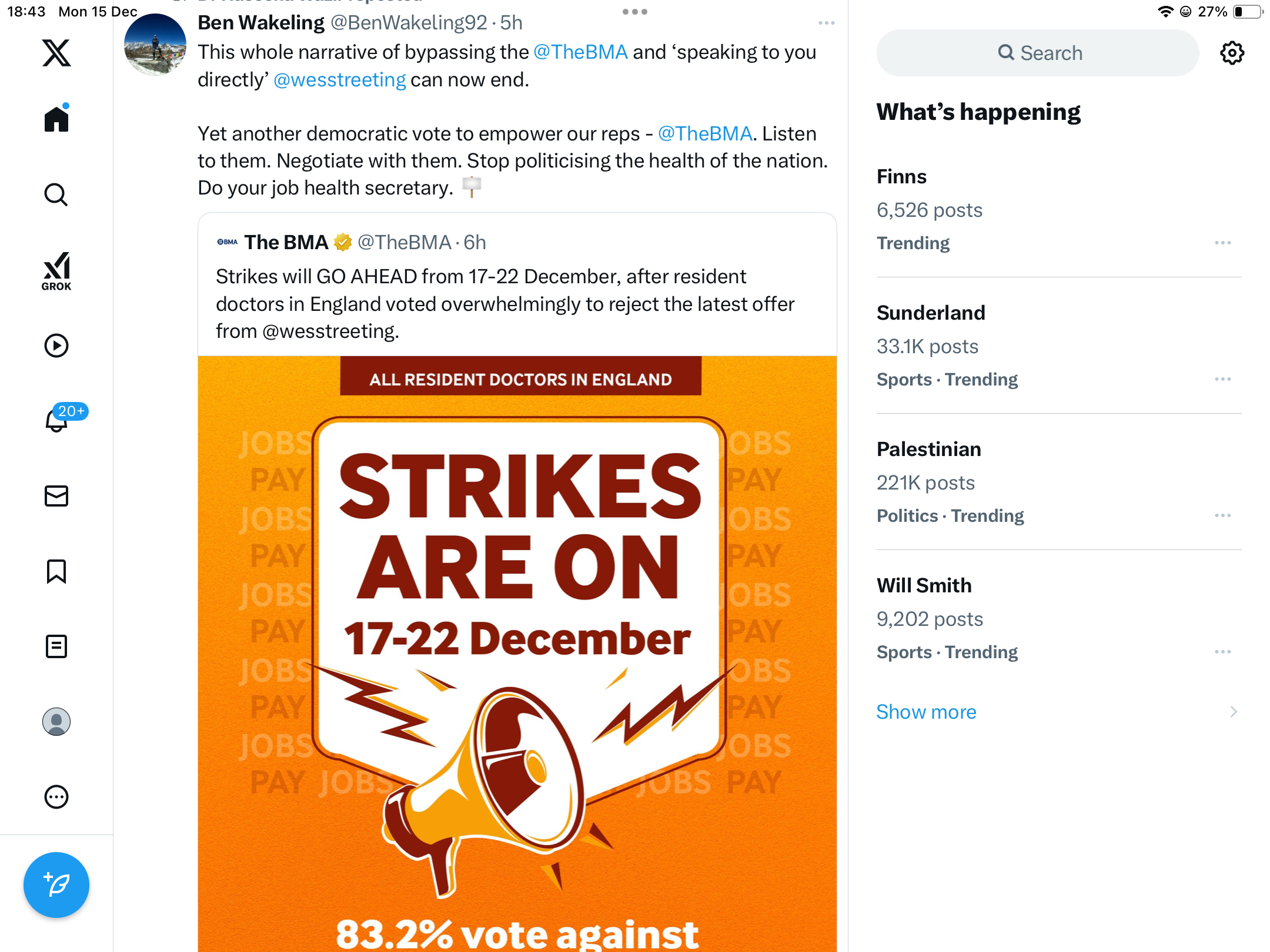The width and height of the screenshot is (1270, 952).
Task: Click the Search input field
Action: (1038, 53)
